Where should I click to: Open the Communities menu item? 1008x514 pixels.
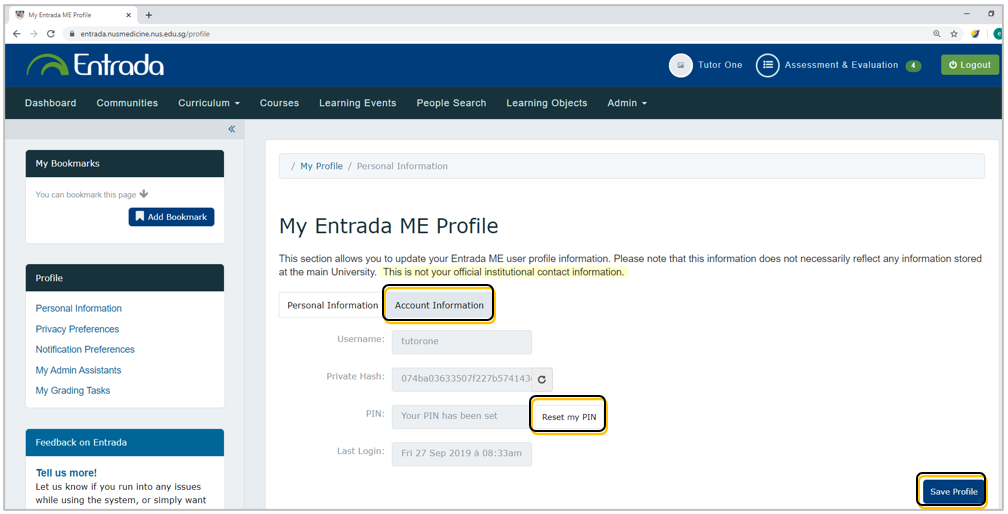click(127, 103)
